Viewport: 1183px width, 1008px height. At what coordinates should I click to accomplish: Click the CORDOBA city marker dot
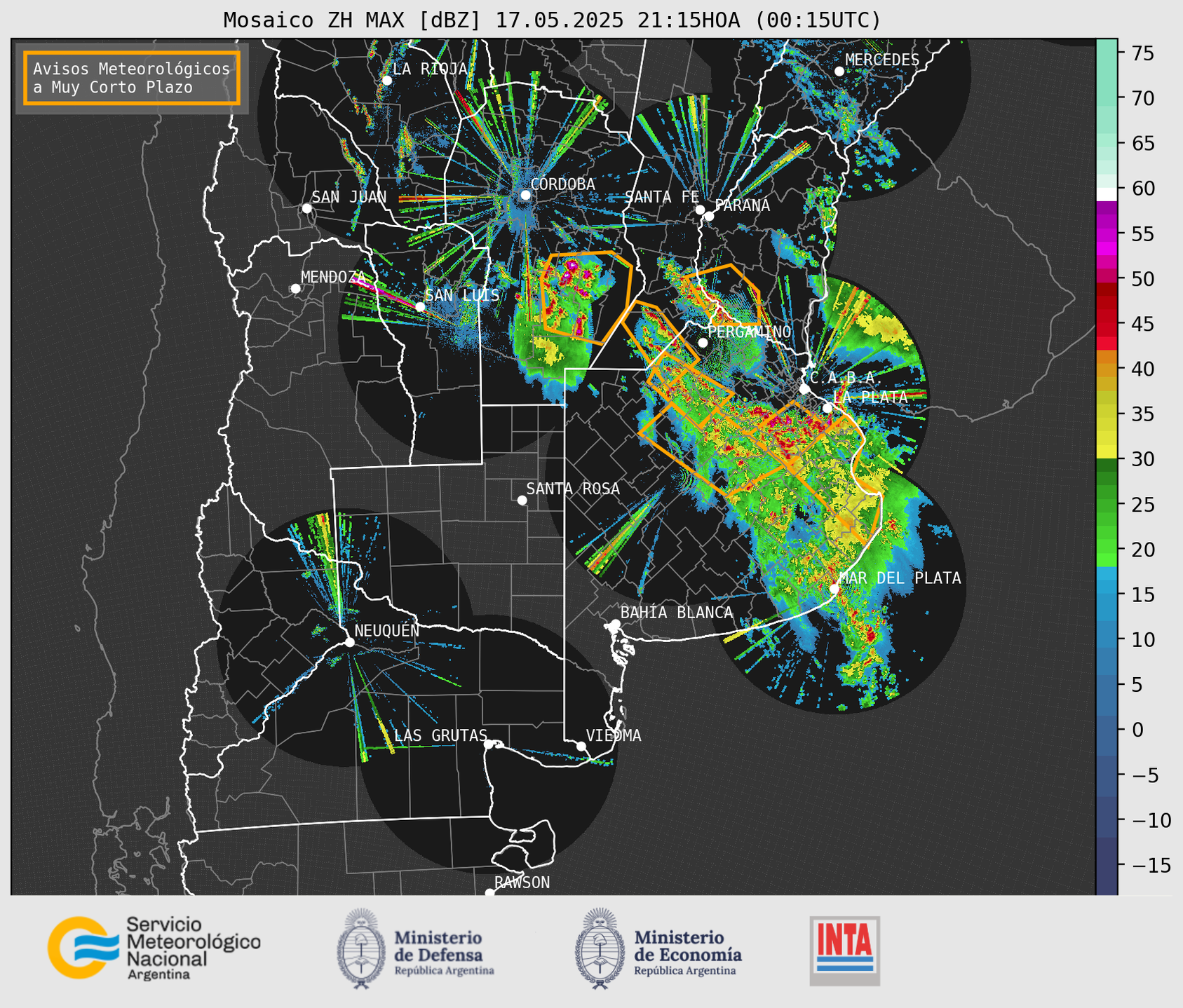[x=525, y=195]
